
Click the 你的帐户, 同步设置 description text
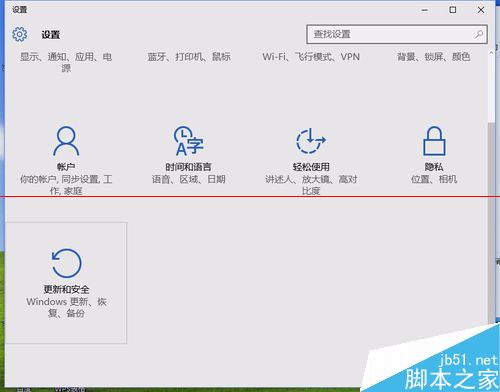(66, 185)
